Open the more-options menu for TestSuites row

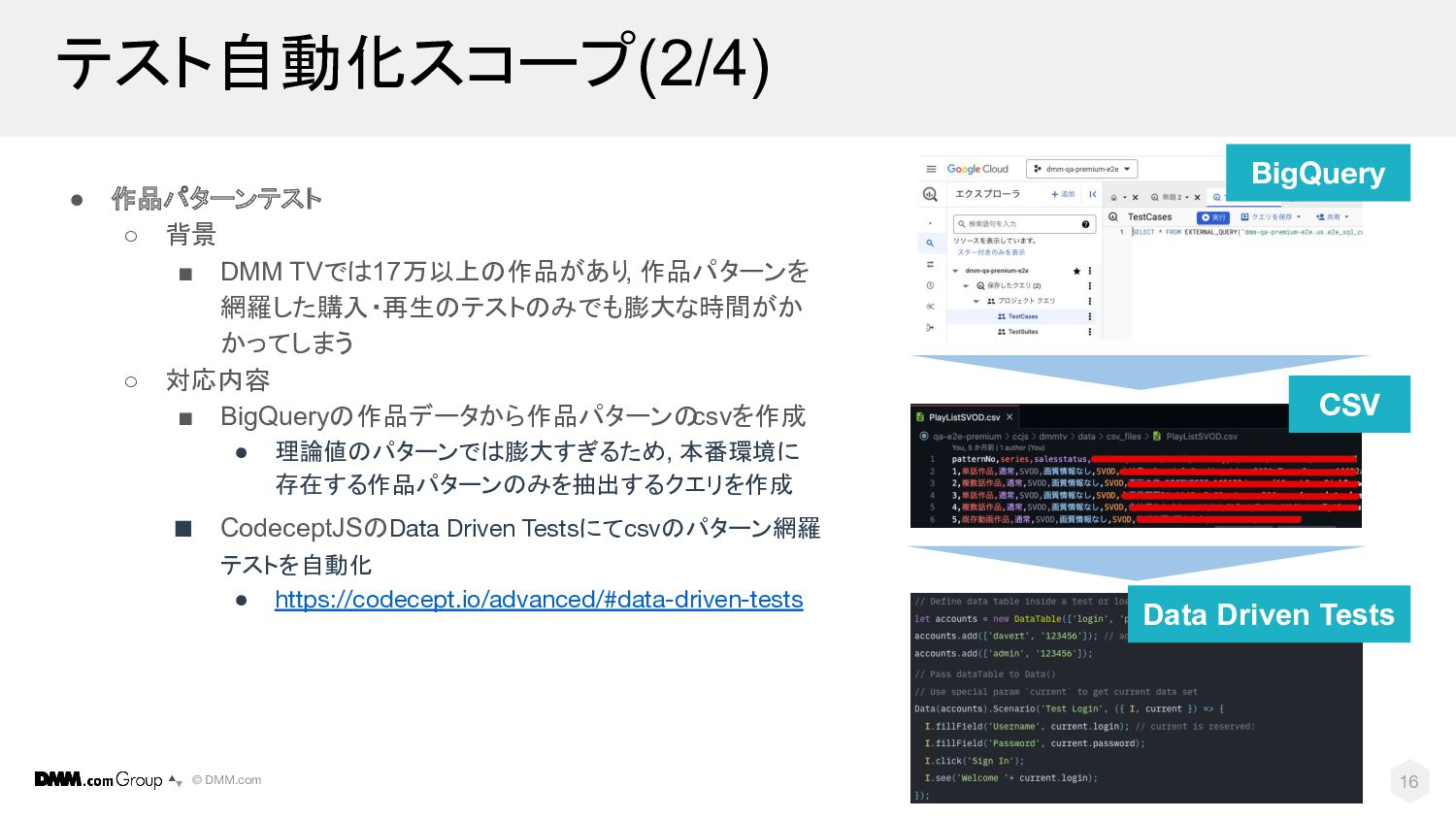(x=1090, y=332)
